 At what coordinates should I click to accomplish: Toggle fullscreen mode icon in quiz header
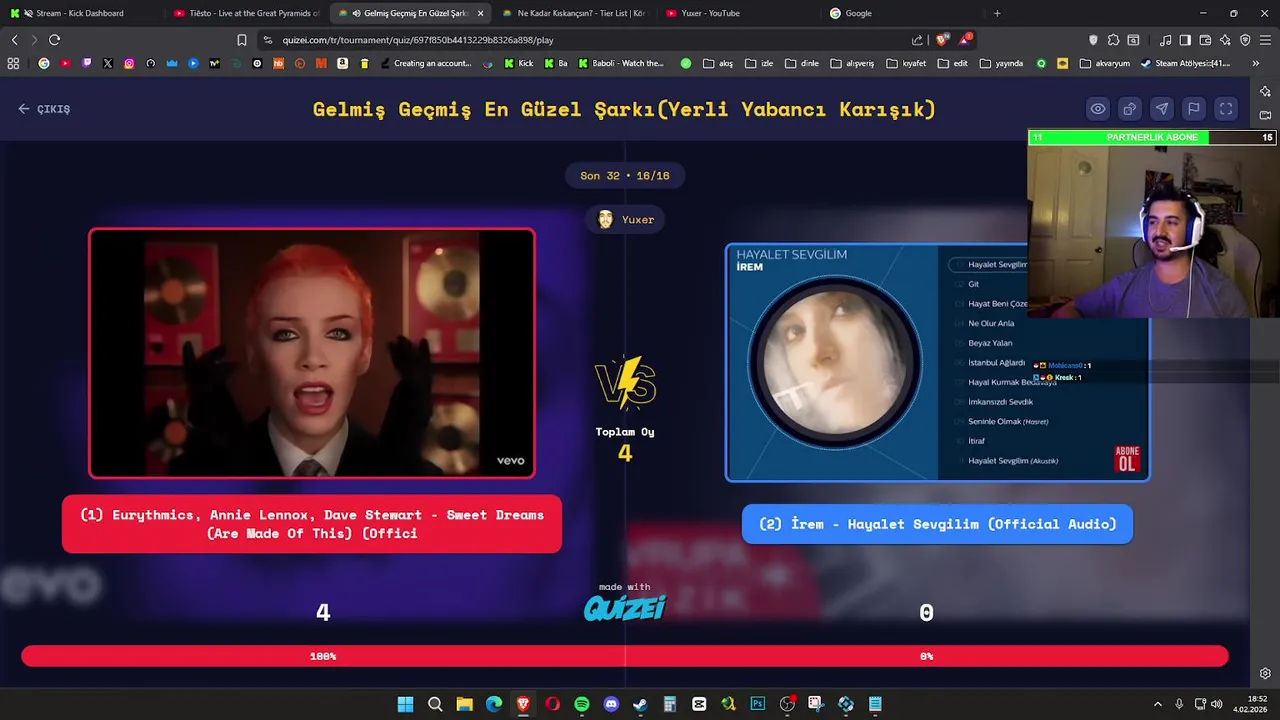1226,109
